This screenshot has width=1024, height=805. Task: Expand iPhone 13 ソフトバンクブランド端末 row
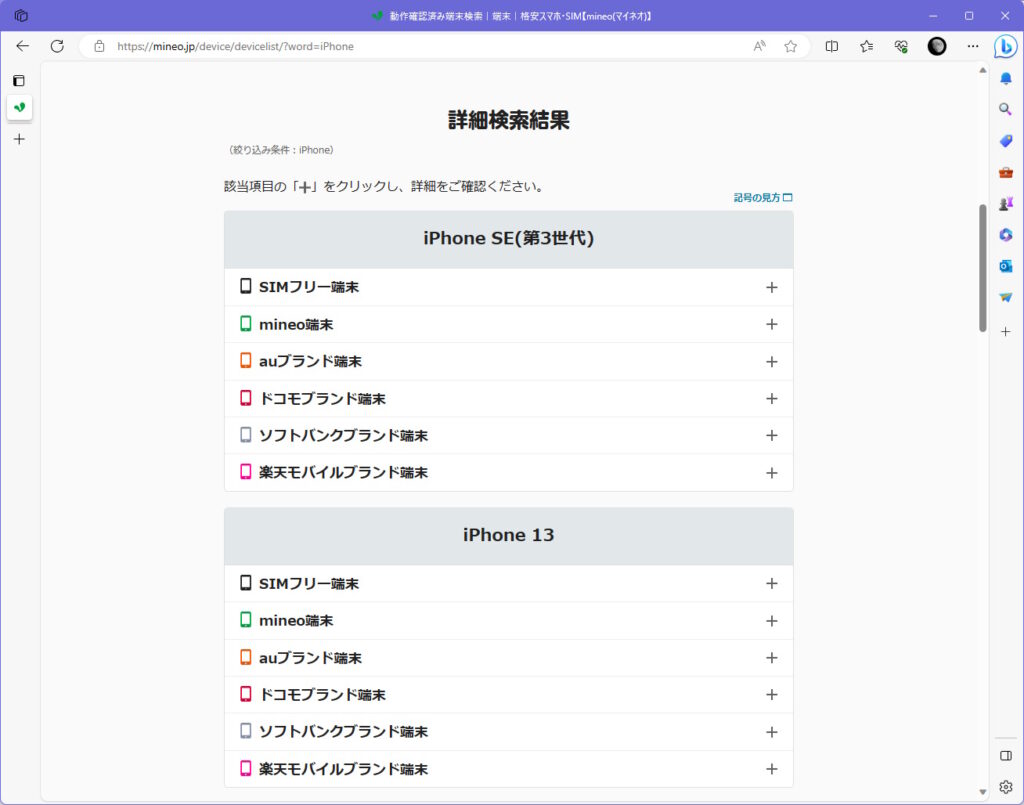coord(509,732)
